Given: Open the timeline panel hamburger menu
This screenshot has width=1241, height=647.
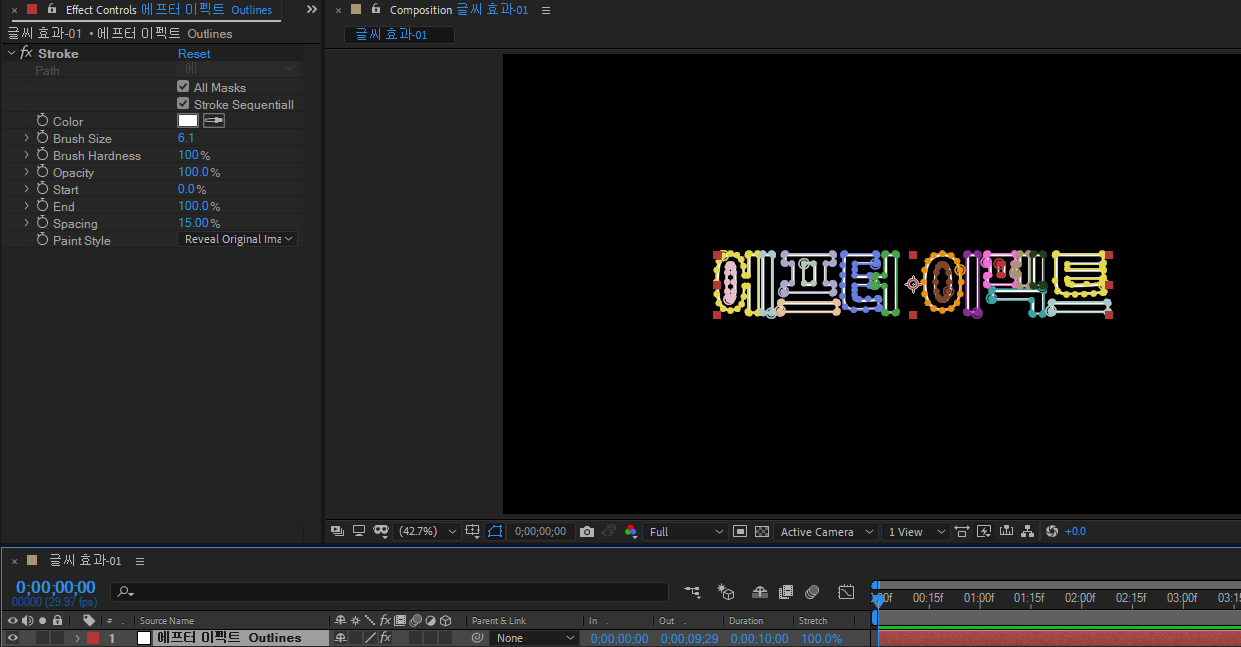Looking at the screenshot, I should 140,561.
